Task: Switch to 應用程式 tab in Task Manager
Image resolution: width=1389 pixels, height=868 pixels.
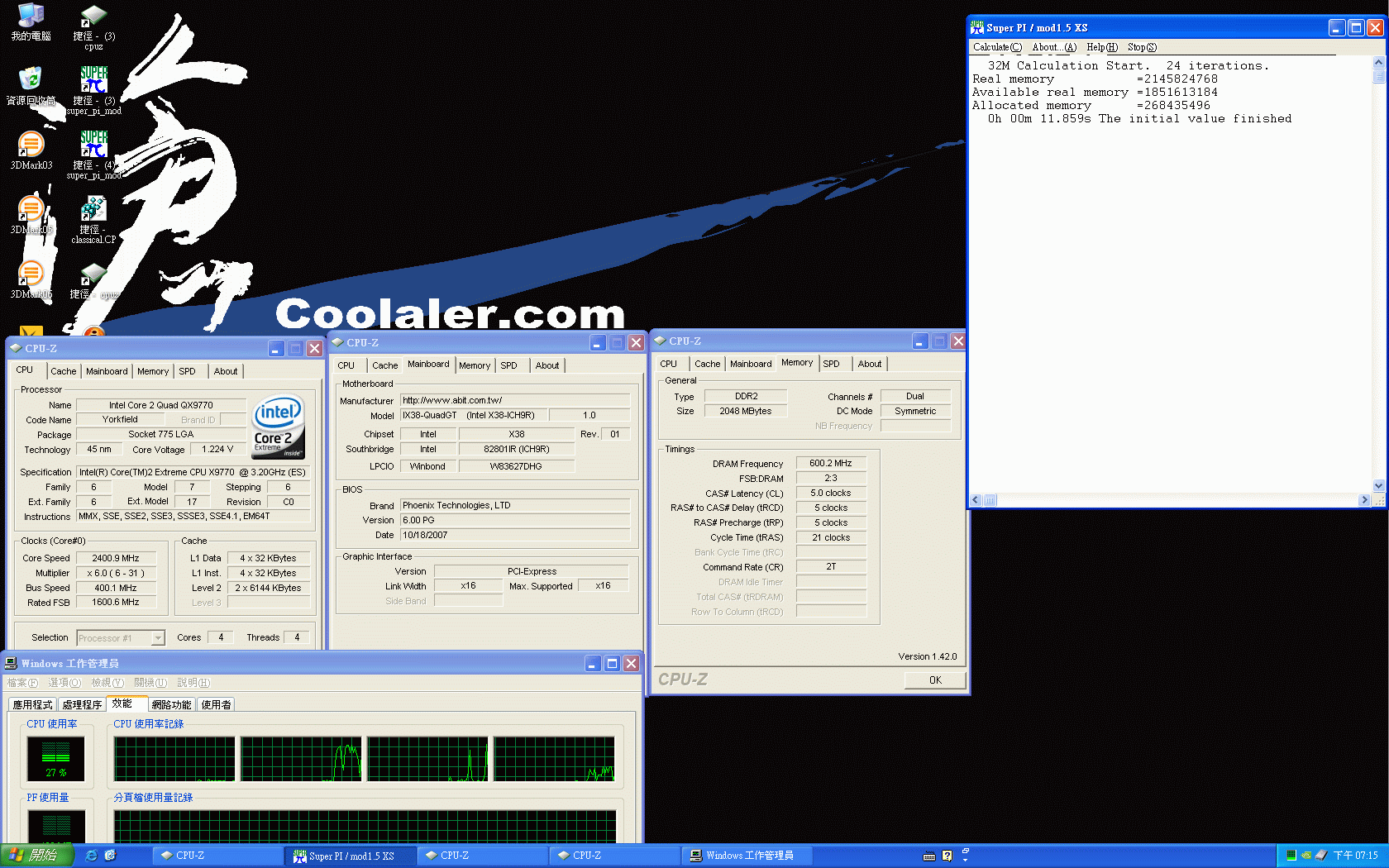Action: (x=32, y=704)
